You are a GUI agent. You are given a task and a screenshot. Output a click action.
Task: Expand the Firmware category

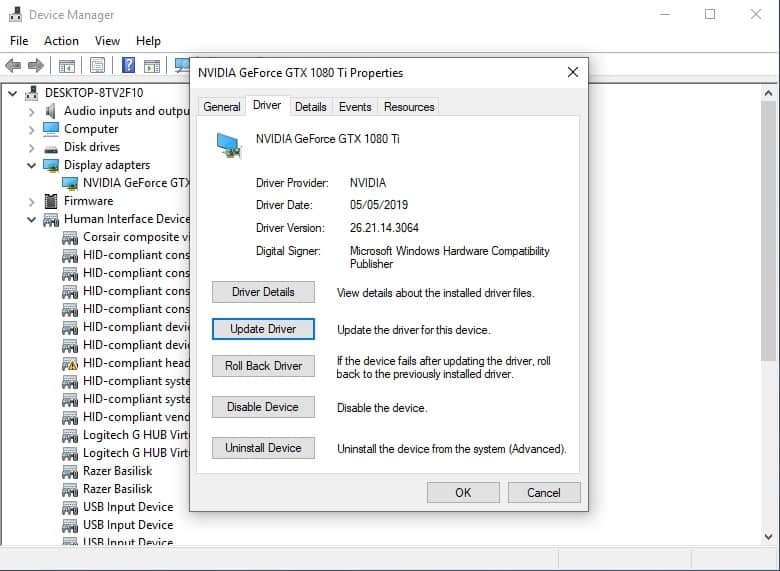point(31,201)
